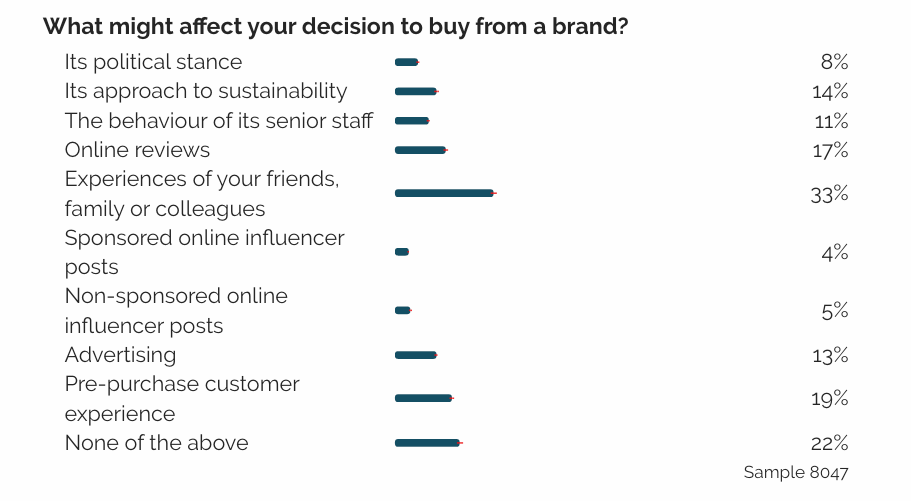Viewport: 911px width, 501px height.
Task: Click the bar for 'None of the above'
Action: click(428, 443)
